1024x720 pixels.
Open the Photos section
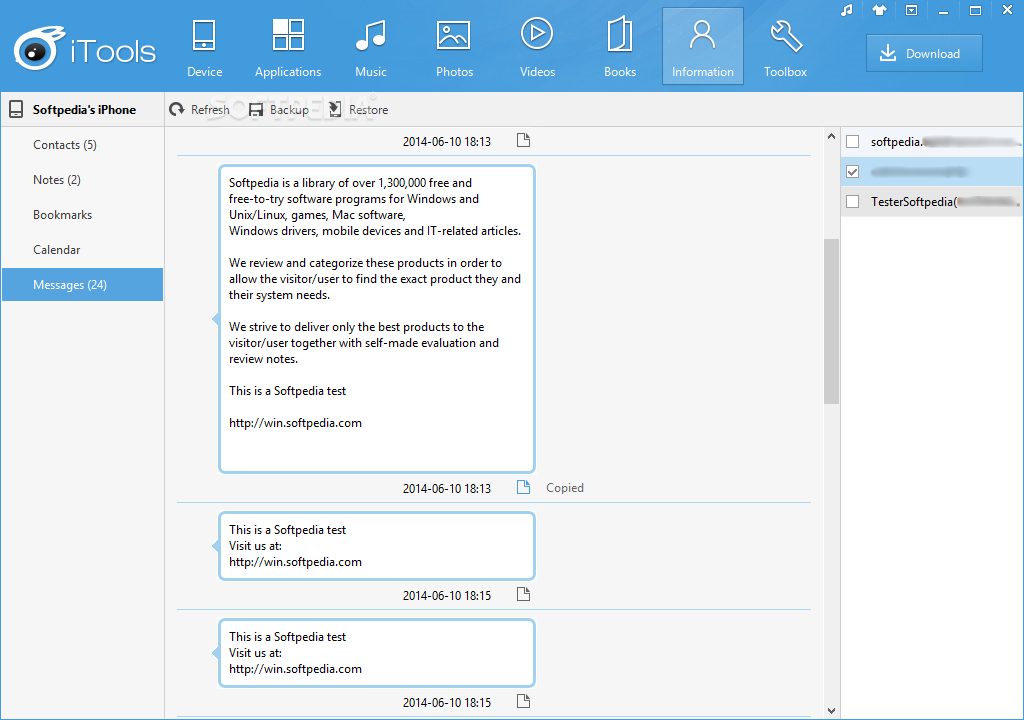click(454, 47)
